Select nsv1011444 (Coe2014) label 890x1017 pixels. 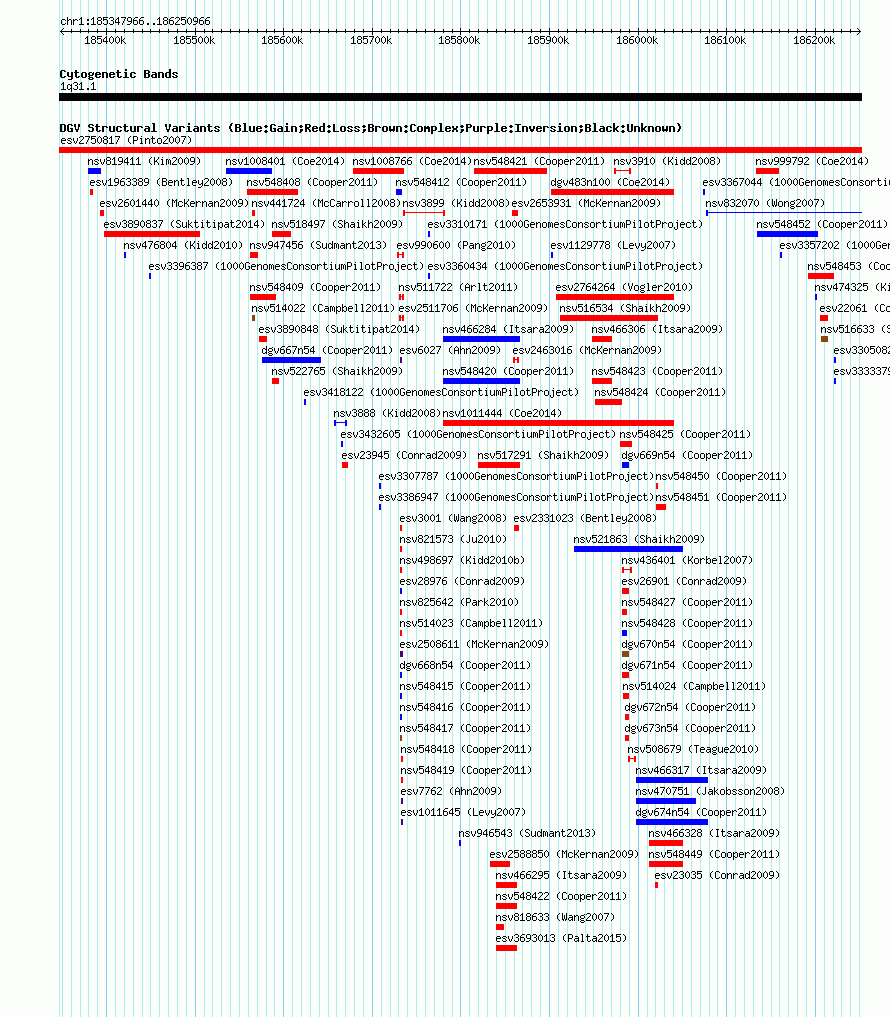tap(503, 413)
